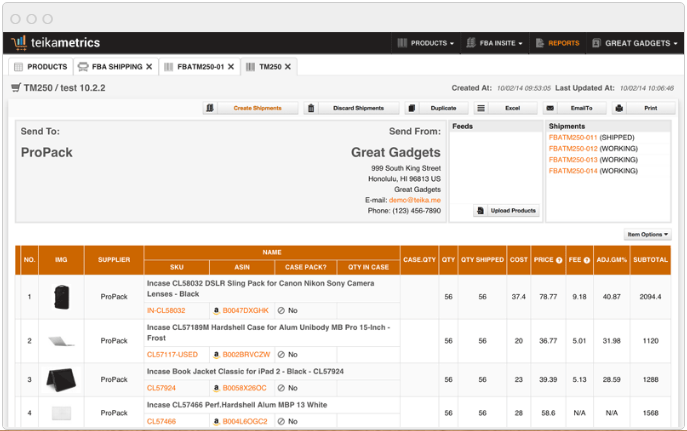Image resolution: width=687 pixels, height=431 pixels.
Task: Click the Amazon icon beside ASIN B0047DXGHK
Action: (216, 311)
